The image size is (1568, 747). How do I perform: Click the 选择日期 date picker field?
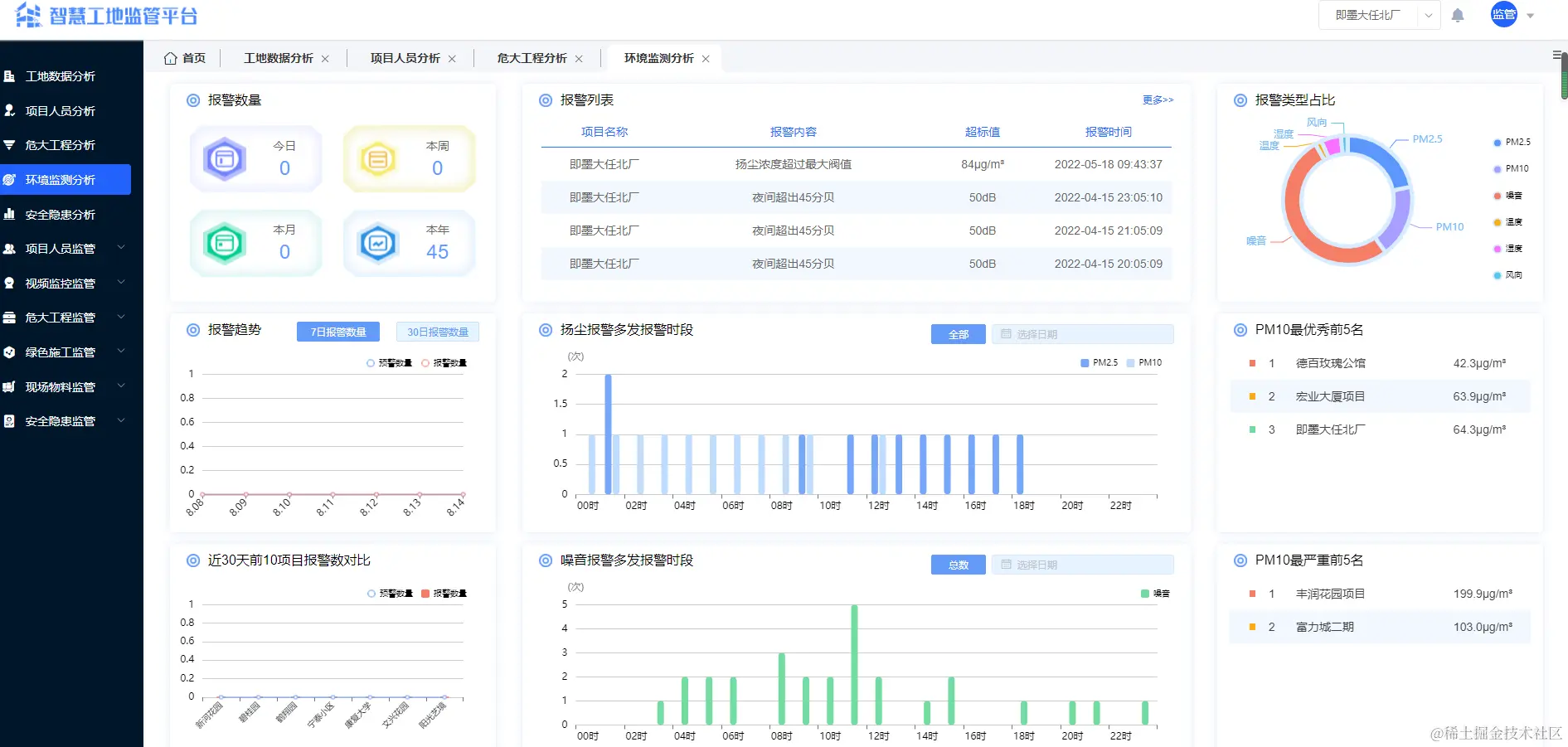click(x=1082, y=333)
